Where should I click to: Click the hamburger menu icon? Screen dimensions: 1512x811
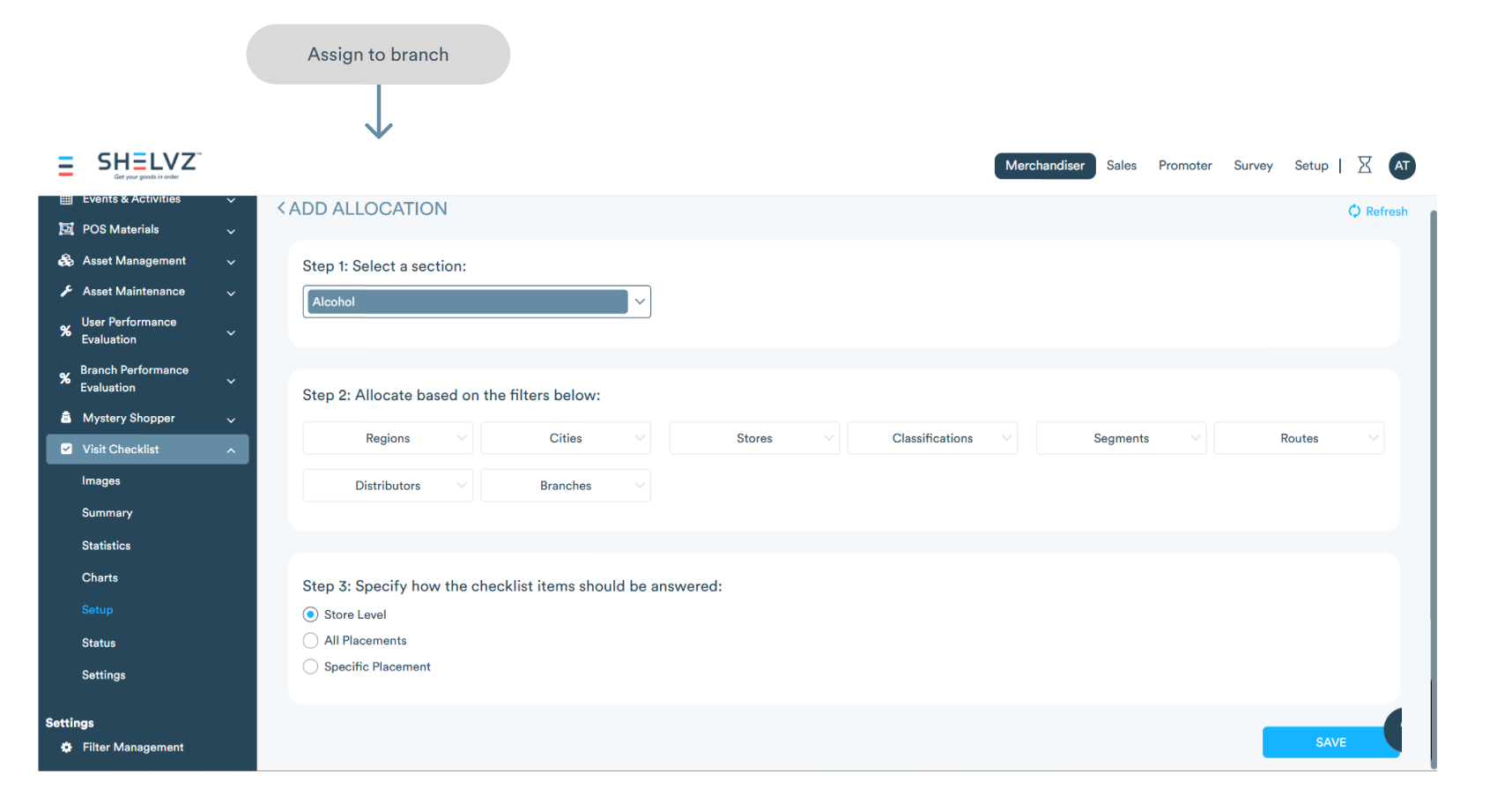tap(65, 166)
